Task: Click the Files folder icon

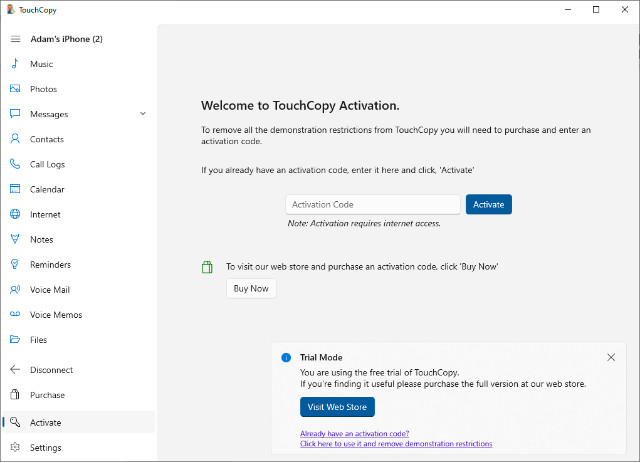Action: click(15, 339)
